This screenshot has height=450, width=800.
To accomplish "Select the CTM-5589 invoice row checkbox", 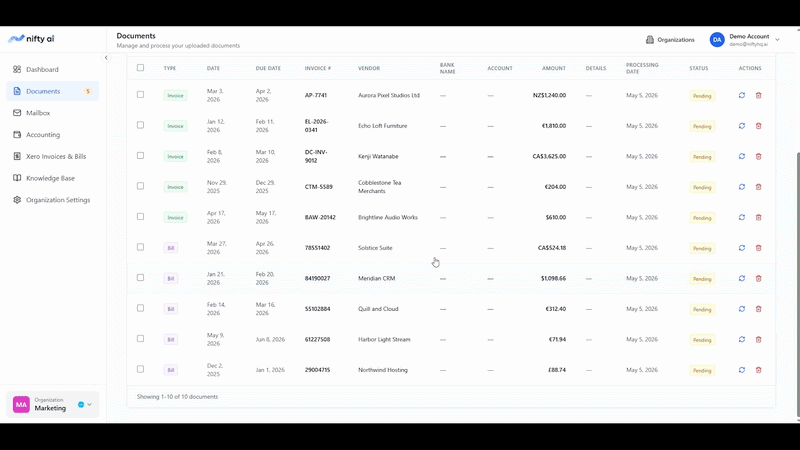I will (x=140, y=186).
